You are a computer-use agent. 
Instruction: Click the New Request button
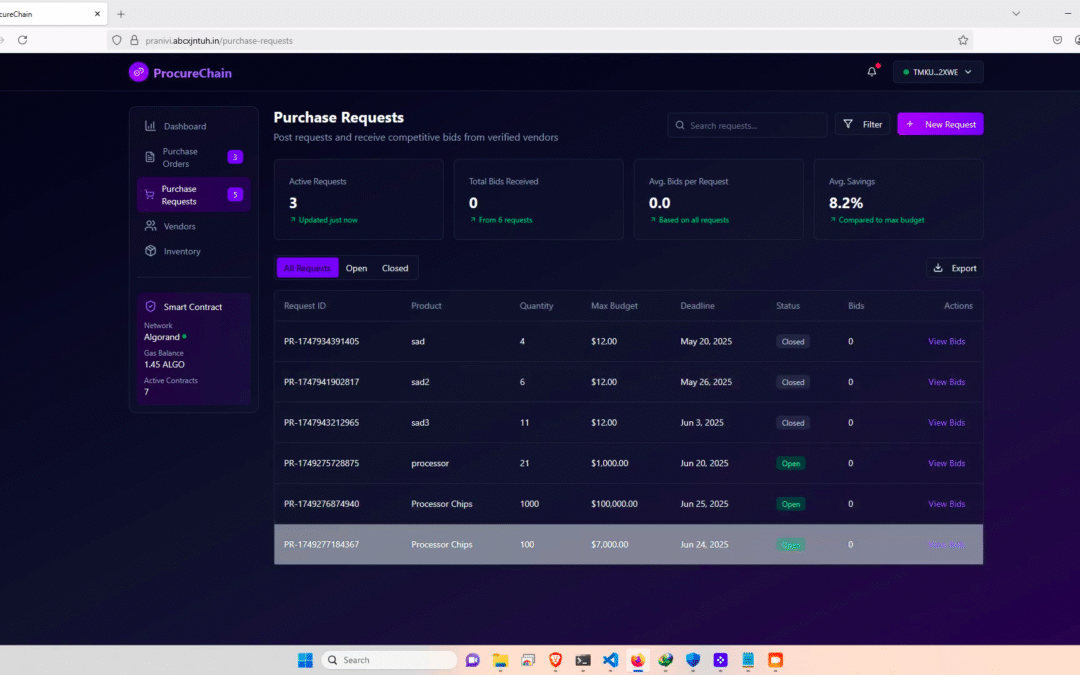(x=939, y=123)
